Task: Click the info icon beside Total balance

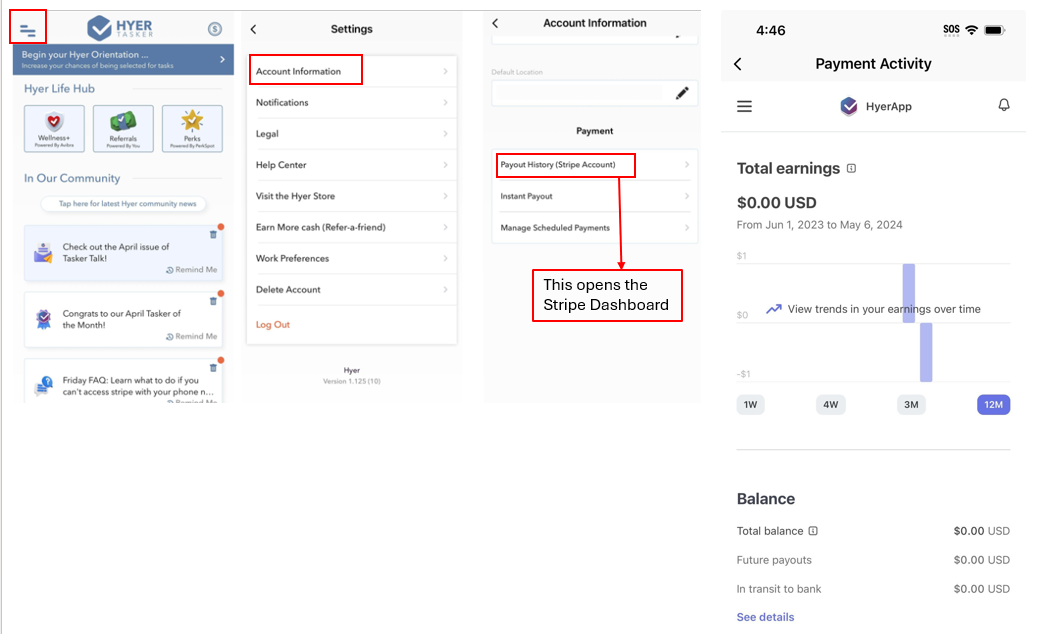Action: point(813,531)
